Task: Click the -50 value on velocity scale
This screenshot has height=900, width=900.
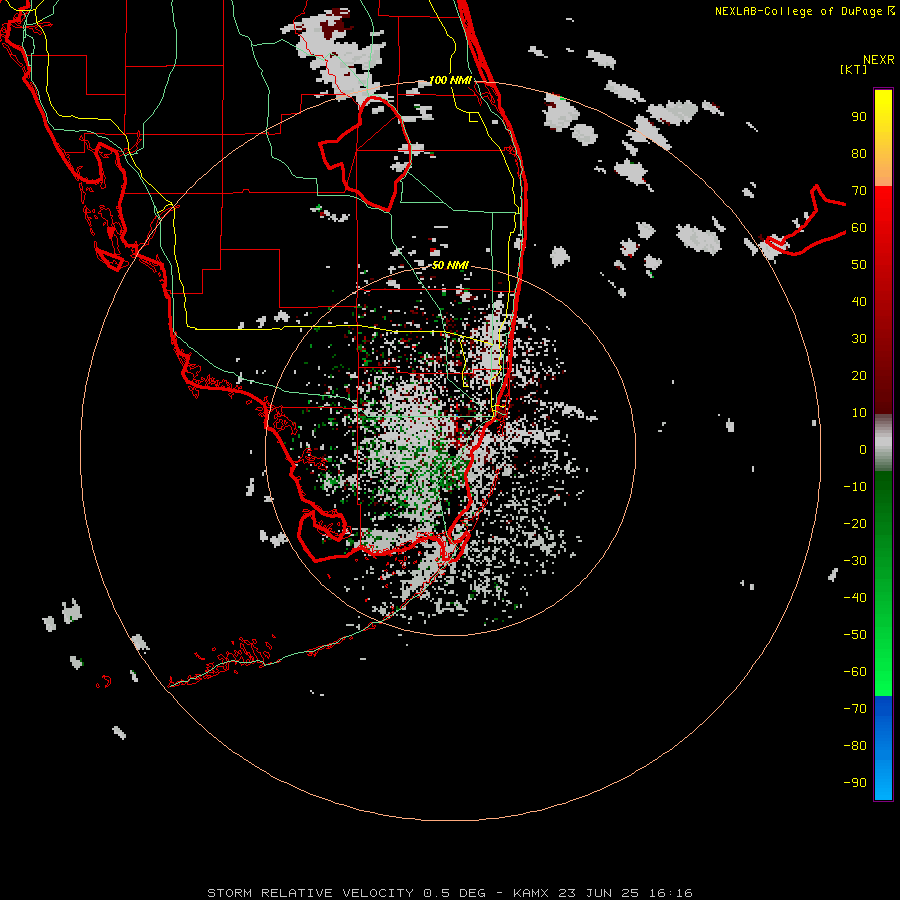Action: [x=855, y=635]
